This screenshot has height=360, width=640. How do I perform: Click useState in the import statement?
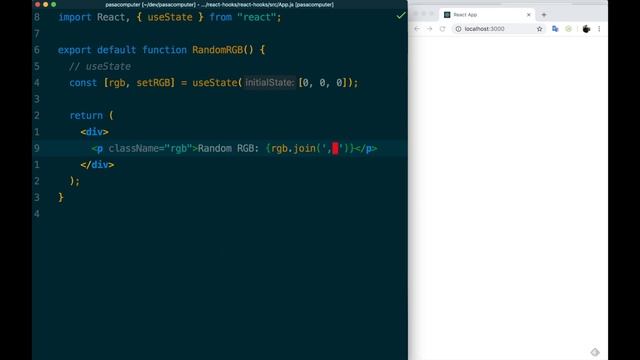click(170, 18)
